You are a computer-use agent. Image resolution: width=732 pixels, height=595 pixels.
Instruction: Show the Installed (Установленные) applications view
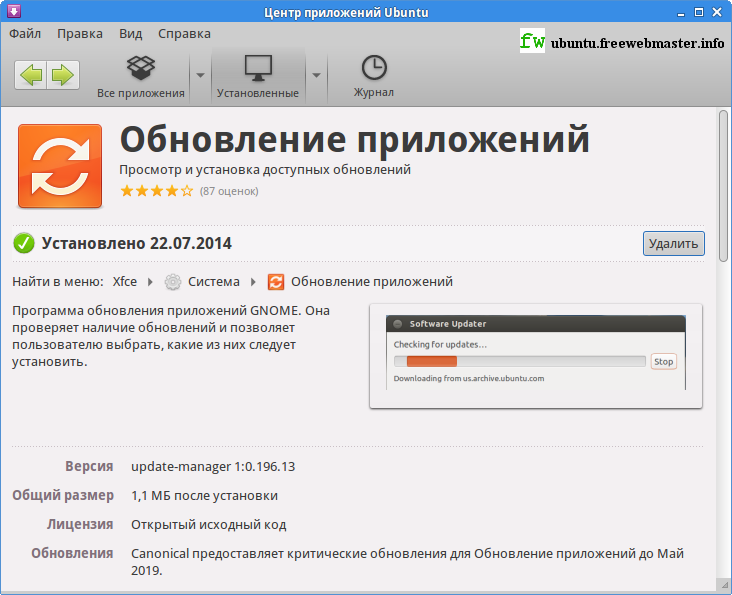[258, 77]
